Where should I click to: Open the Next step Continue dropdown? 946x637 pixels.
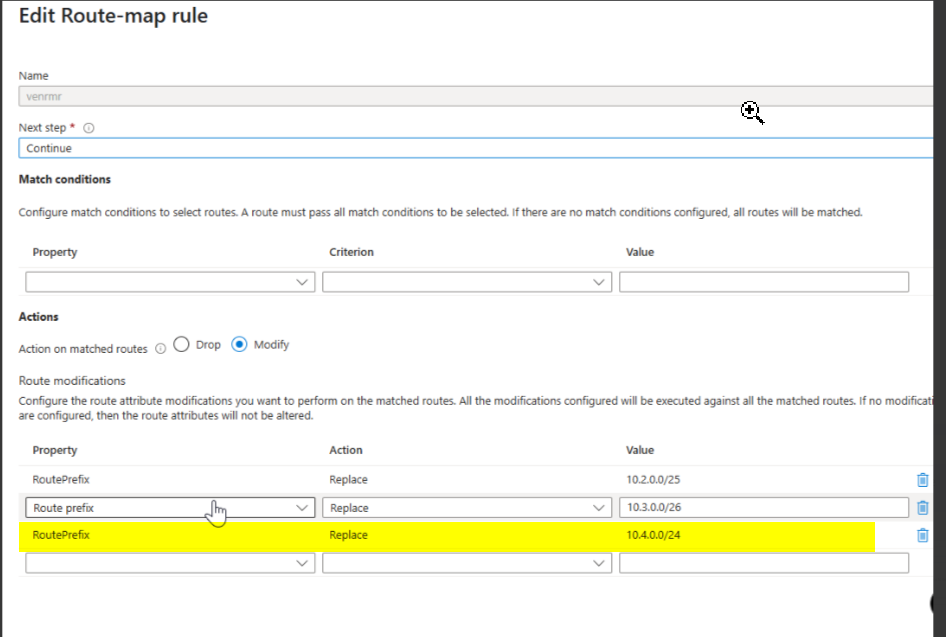pos(475,148)
